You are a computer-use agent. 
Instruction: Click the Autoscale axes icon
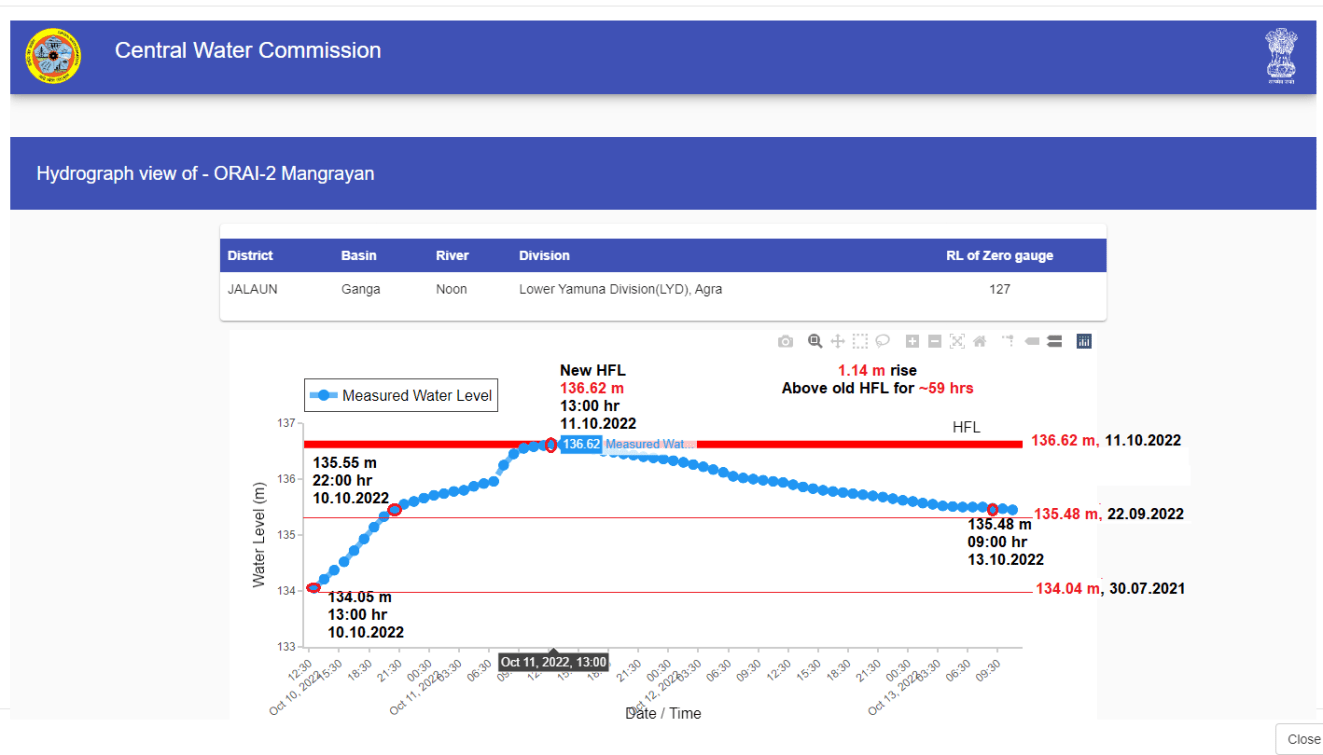[957, 342]
